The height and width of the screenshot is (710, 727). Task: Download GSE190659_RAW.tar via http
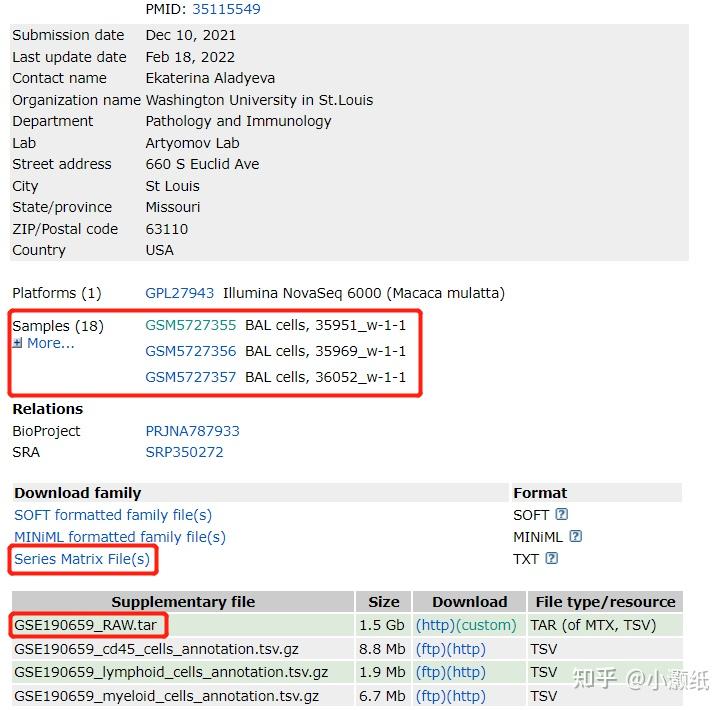tap(435, 625)
